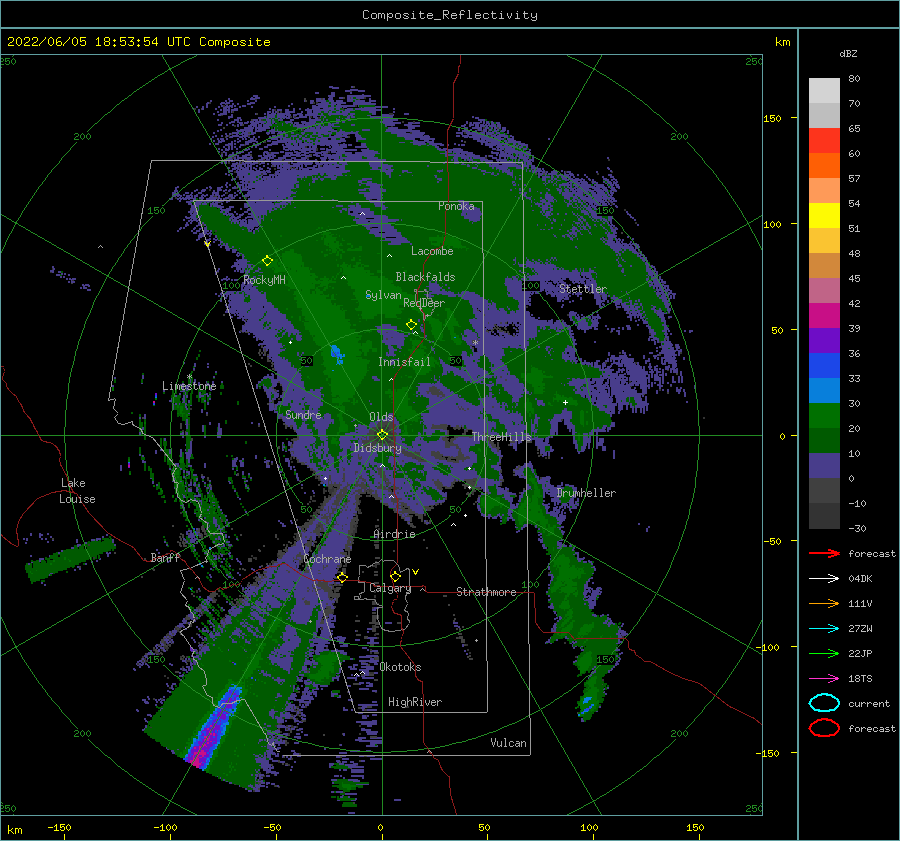Pick the 39–42 dBZ magenta swatch
Screen dimensions: 900x841
[x=824, y=315]
